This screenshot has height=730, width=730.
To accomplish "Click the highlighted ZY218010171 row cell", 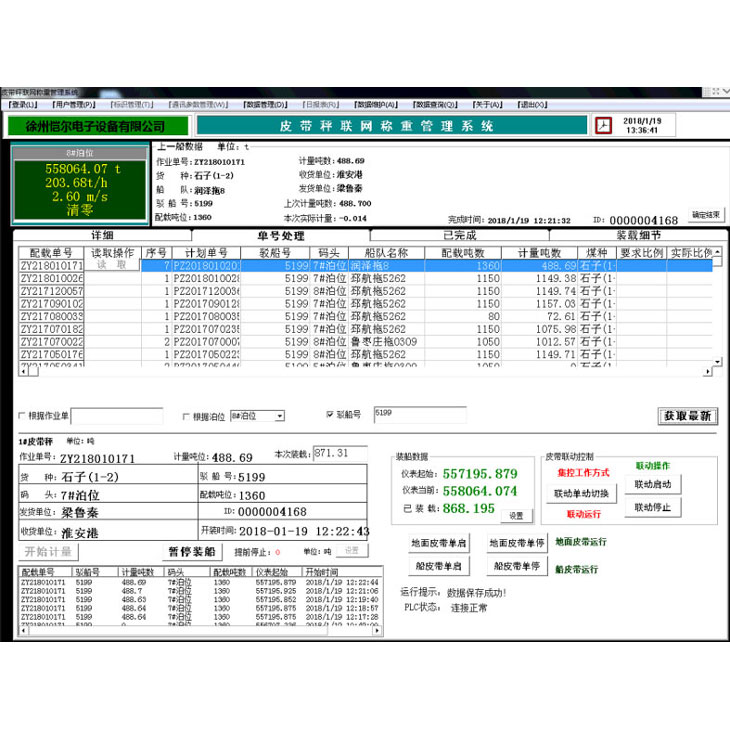I will point(51,265).
